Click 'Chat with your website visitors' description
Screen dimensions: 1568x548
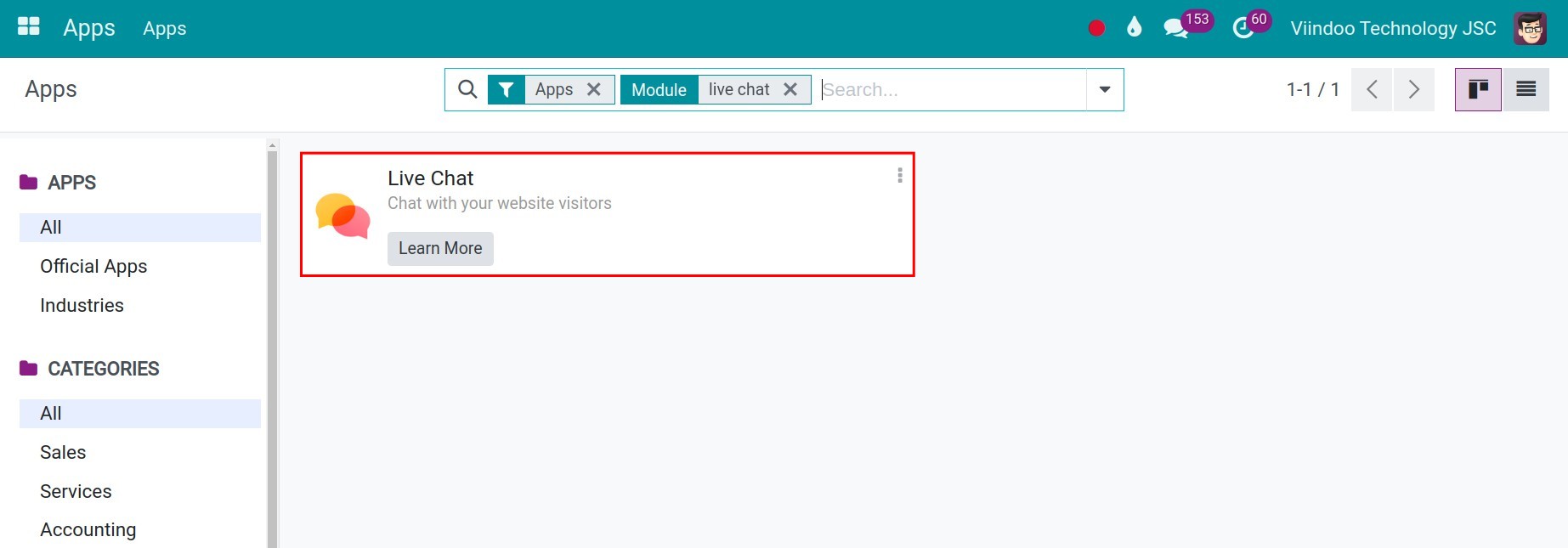pos(500,203)
